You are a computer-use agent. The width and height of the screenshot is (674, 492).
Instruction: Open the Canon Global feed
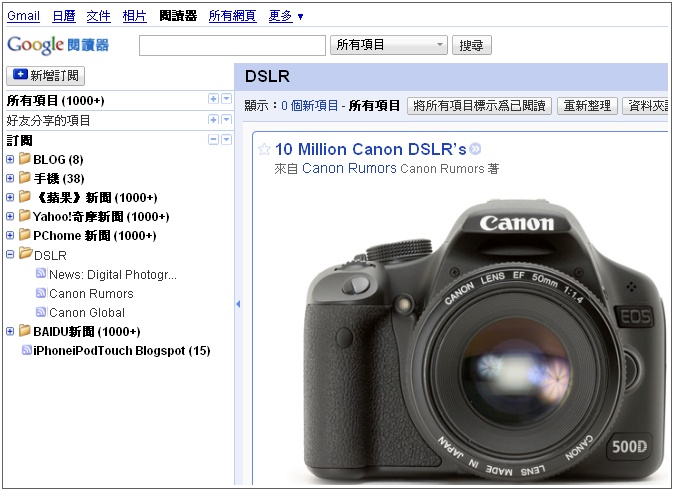point(87,312)
